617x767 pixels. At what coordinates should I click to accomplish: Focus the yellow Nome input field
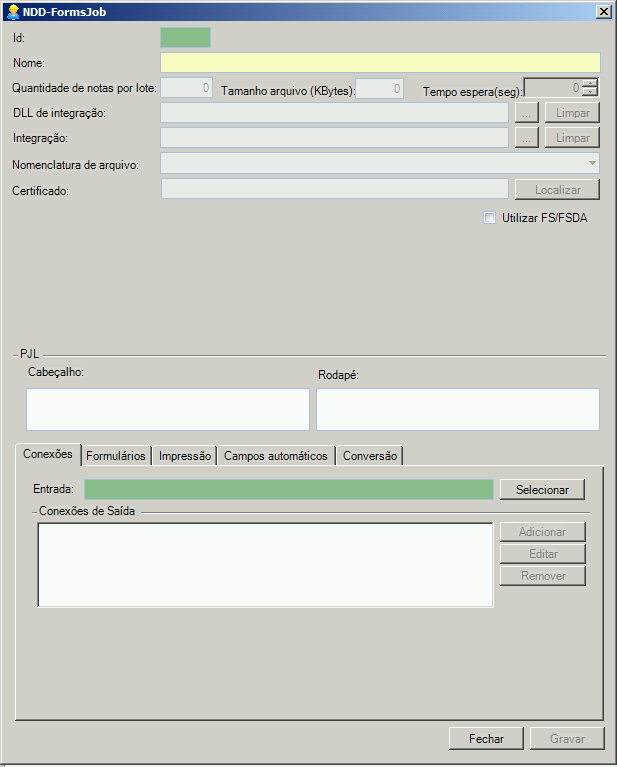[x=380, y=63]
